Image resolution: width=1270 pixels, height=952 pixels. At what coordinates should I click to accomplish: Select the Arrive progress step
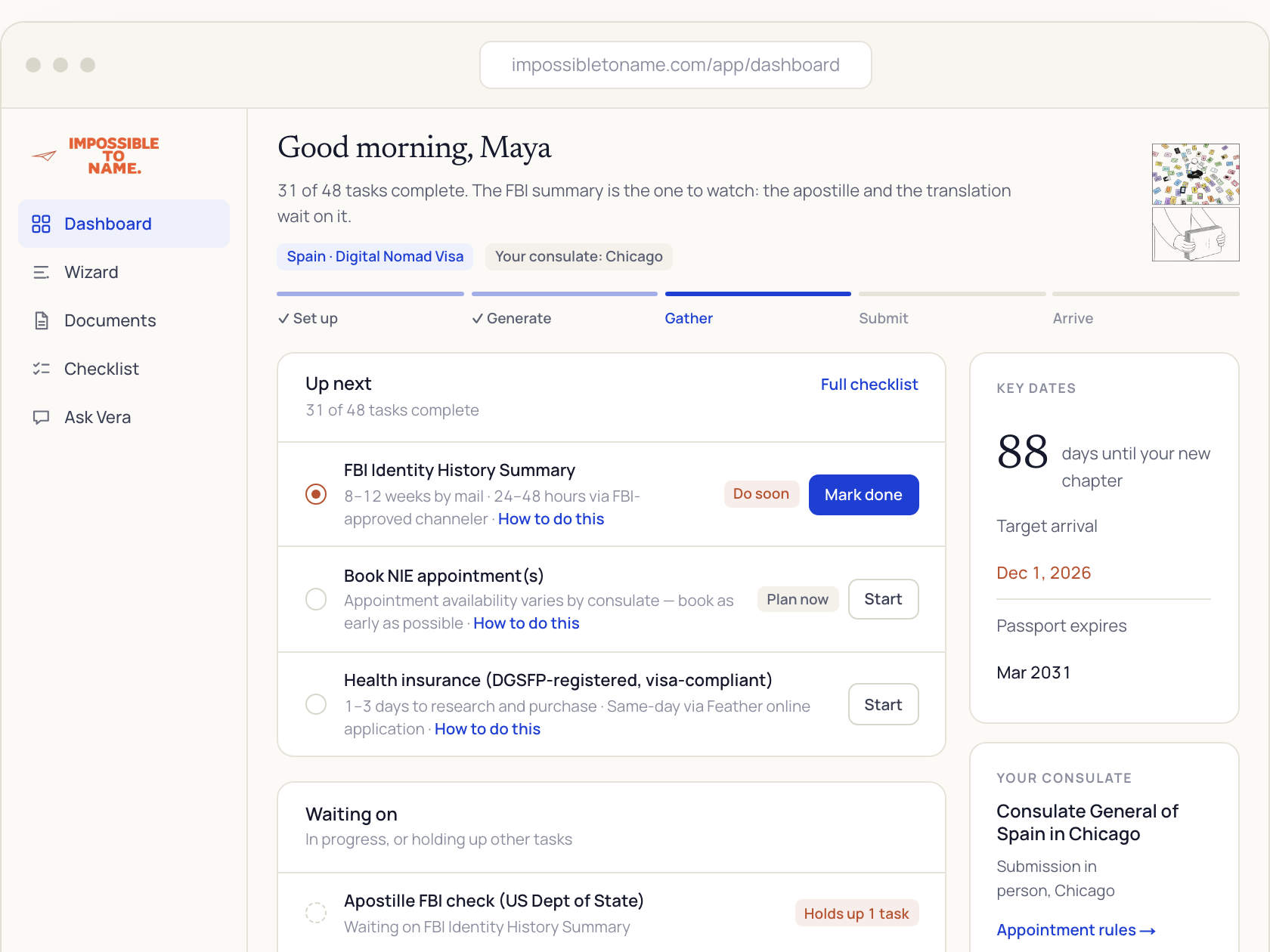point(1073,319)
